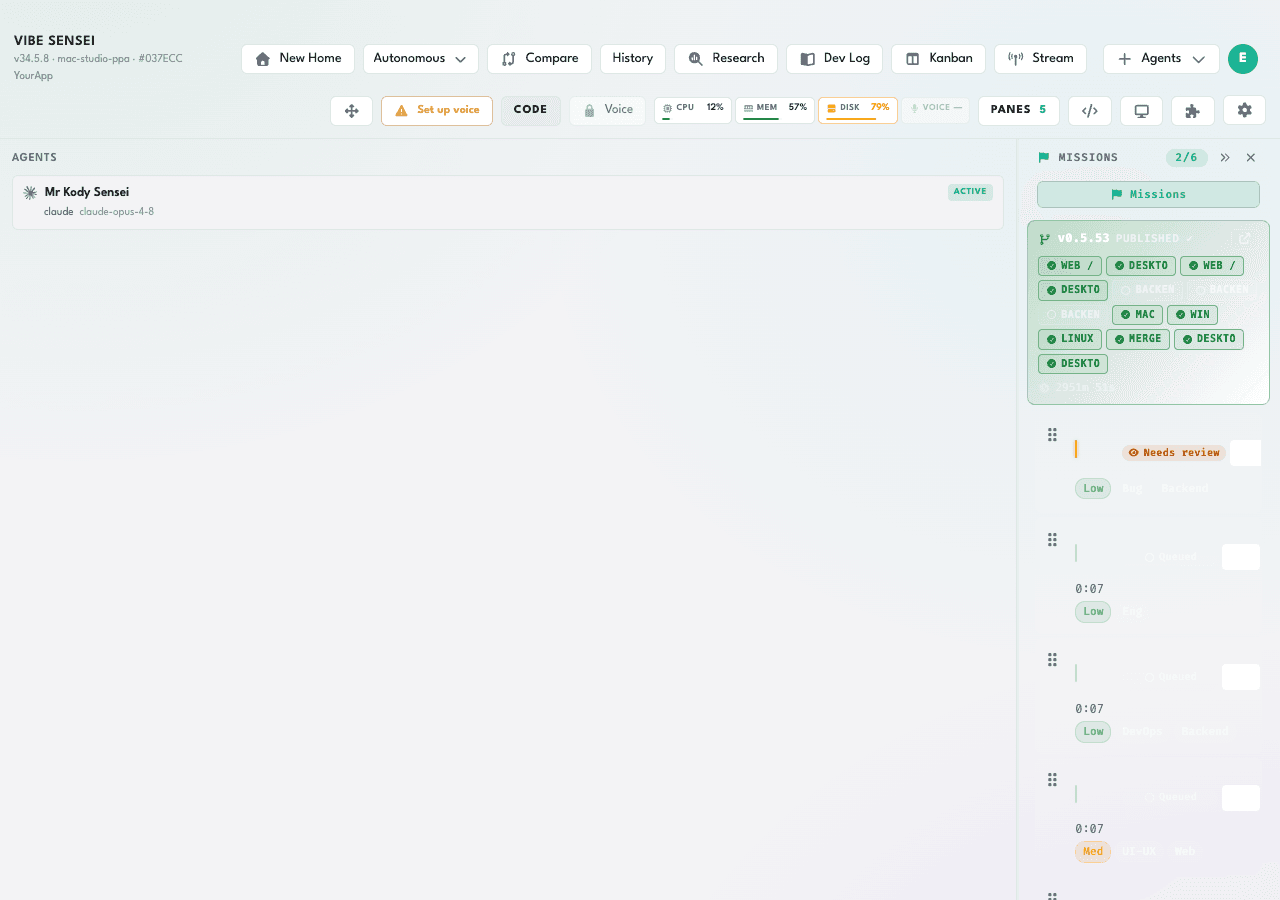Click the mac-studio-ppa version info line

[98, 59]
